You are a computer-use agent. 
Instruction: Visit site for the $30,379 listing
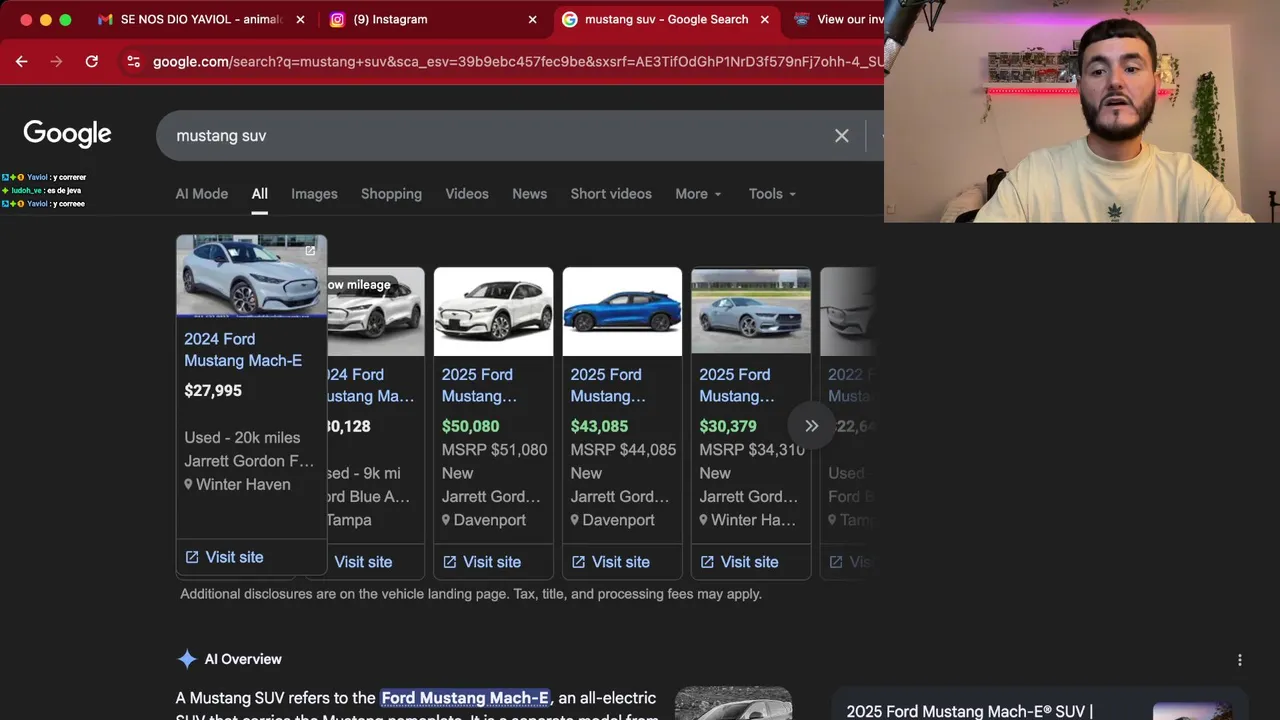(x=739, y=562)
